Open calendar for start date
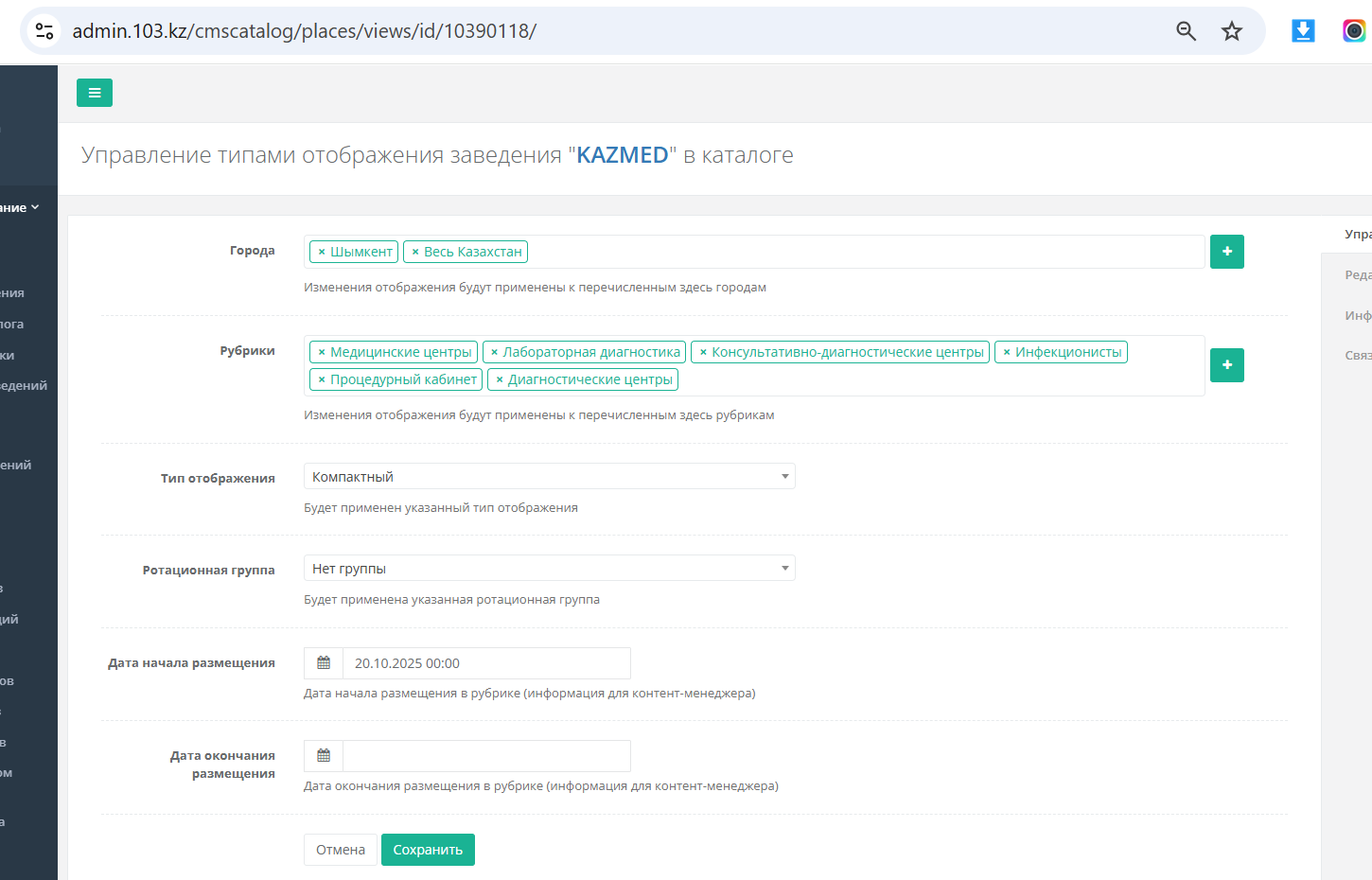1372x880 pixels. [x=324, y=663]
